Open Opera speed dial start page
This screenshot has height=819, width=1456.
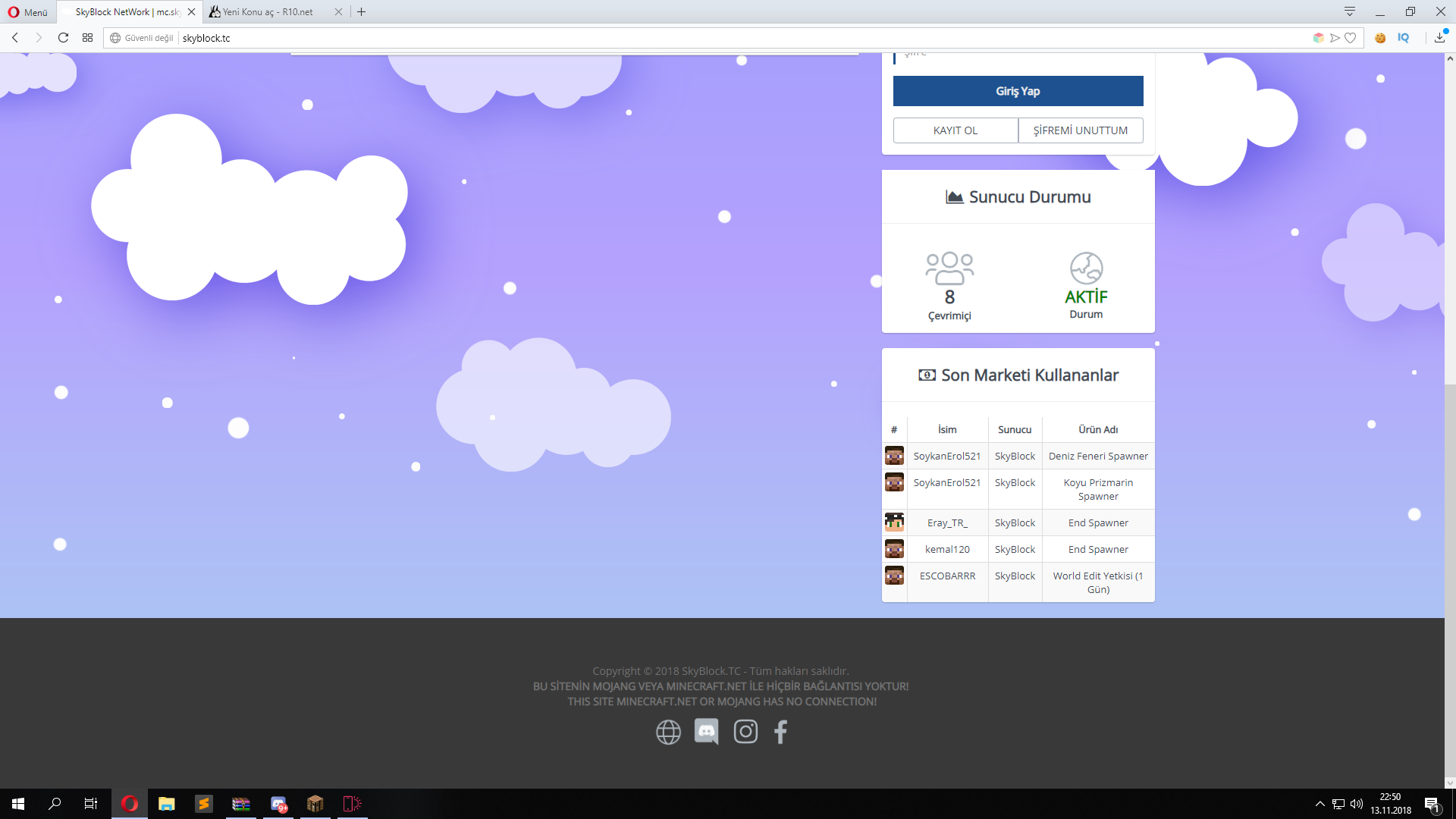[x=88, y=38]
